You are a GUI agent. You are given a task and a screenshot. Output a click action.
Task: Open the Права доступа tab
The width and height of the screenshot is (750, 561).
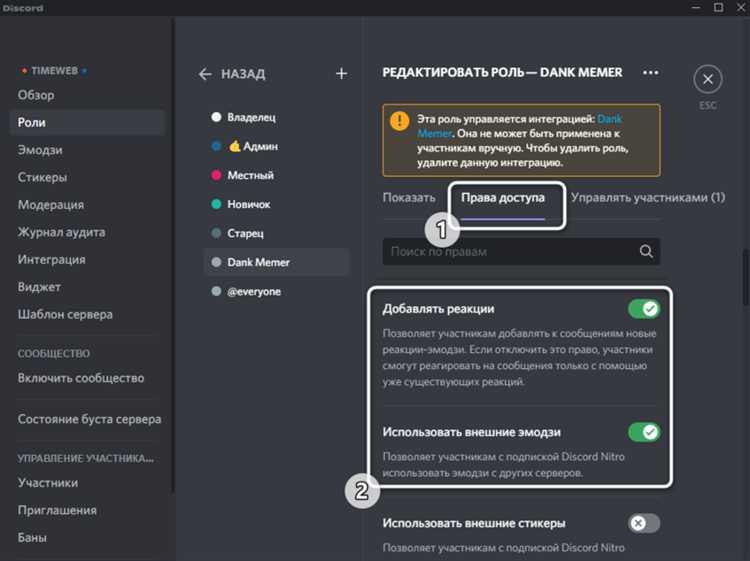point(503,198)
